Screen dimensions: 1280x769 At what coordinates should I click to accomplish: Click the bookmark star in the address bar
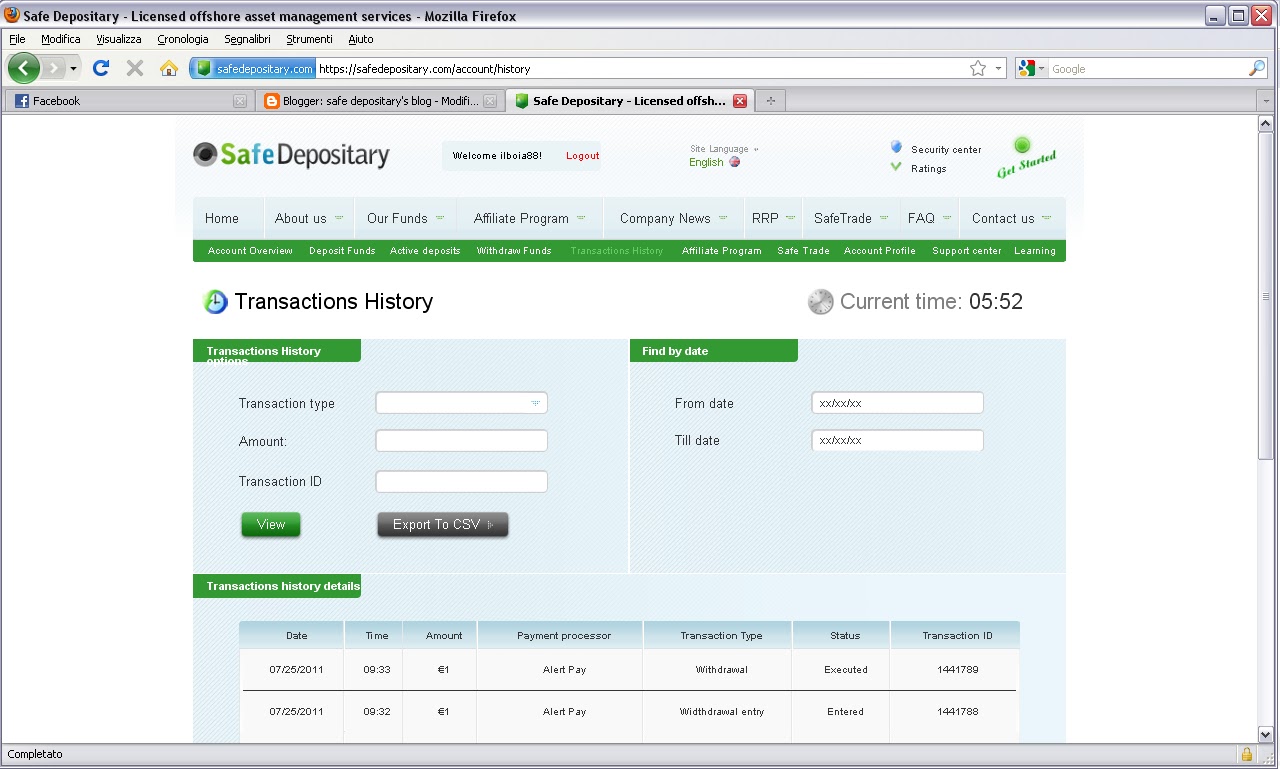pyautogui.click(x=980, y=68)
